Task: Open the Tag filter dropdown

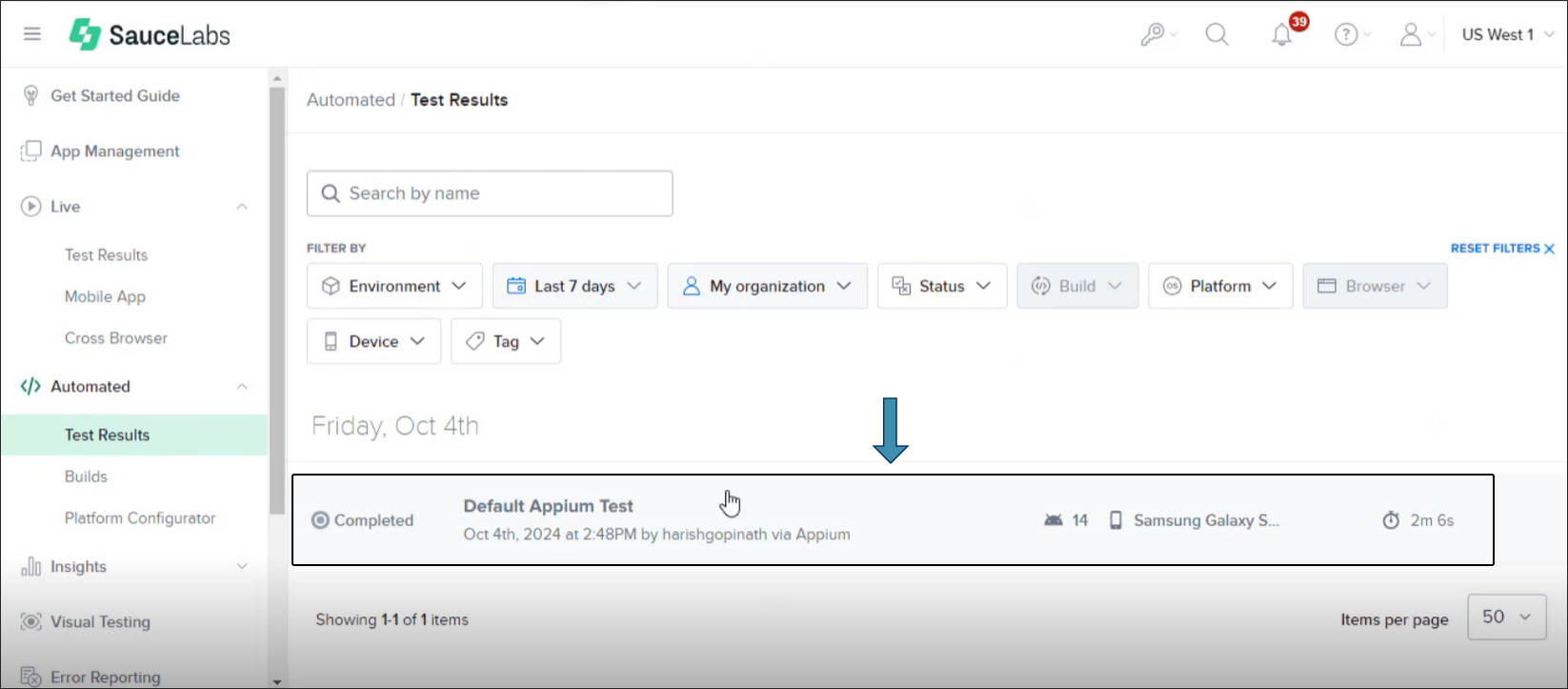Action: [506, 341]
